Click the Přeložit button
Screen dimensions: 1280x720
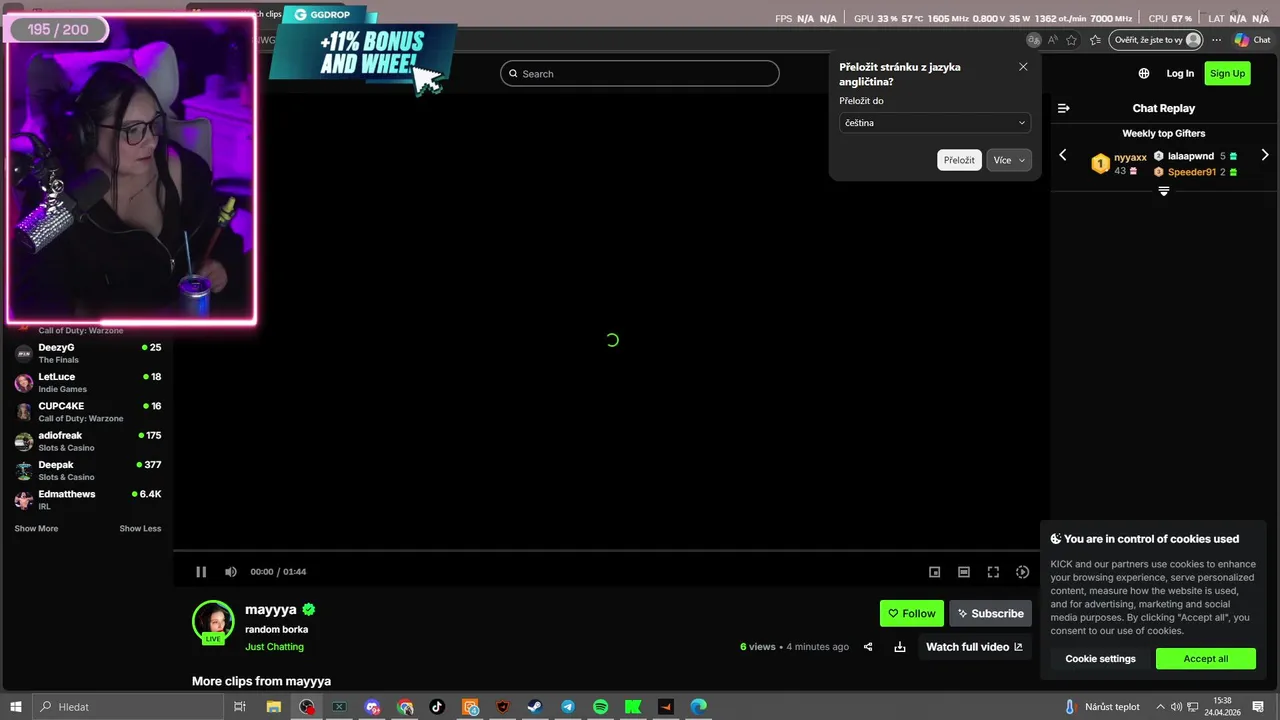(959, 160)
